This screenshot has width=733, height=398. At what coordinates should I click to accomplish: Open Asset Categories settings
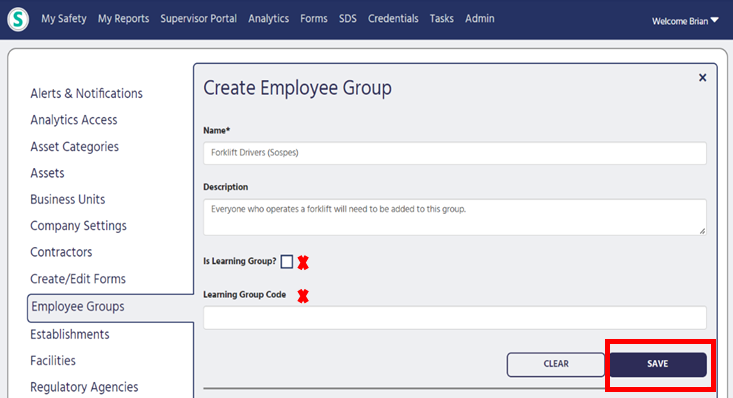click(74, 147)
